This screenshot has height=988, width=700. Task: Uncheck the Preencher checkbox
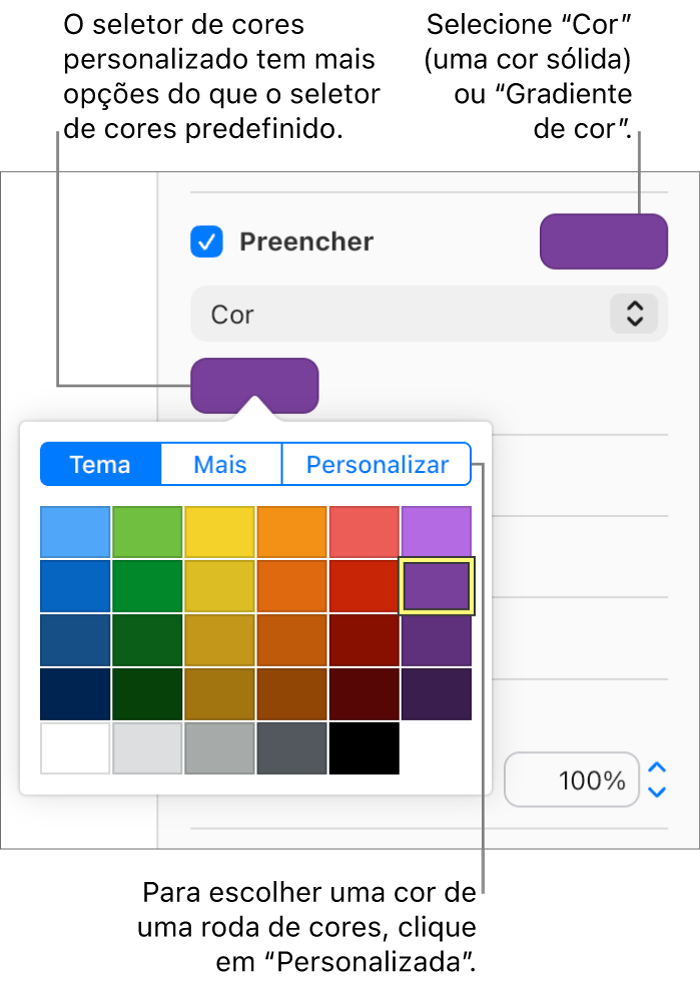coord(206,241)
